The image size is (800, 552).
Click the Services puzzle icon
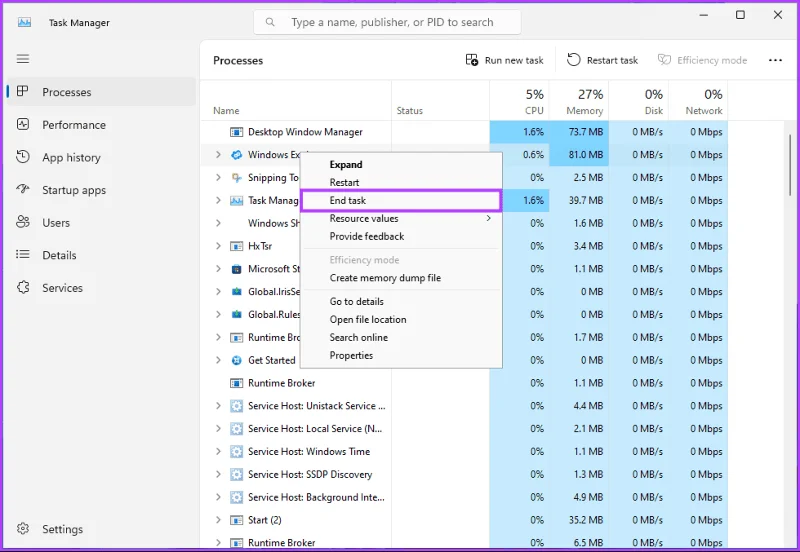23,287
